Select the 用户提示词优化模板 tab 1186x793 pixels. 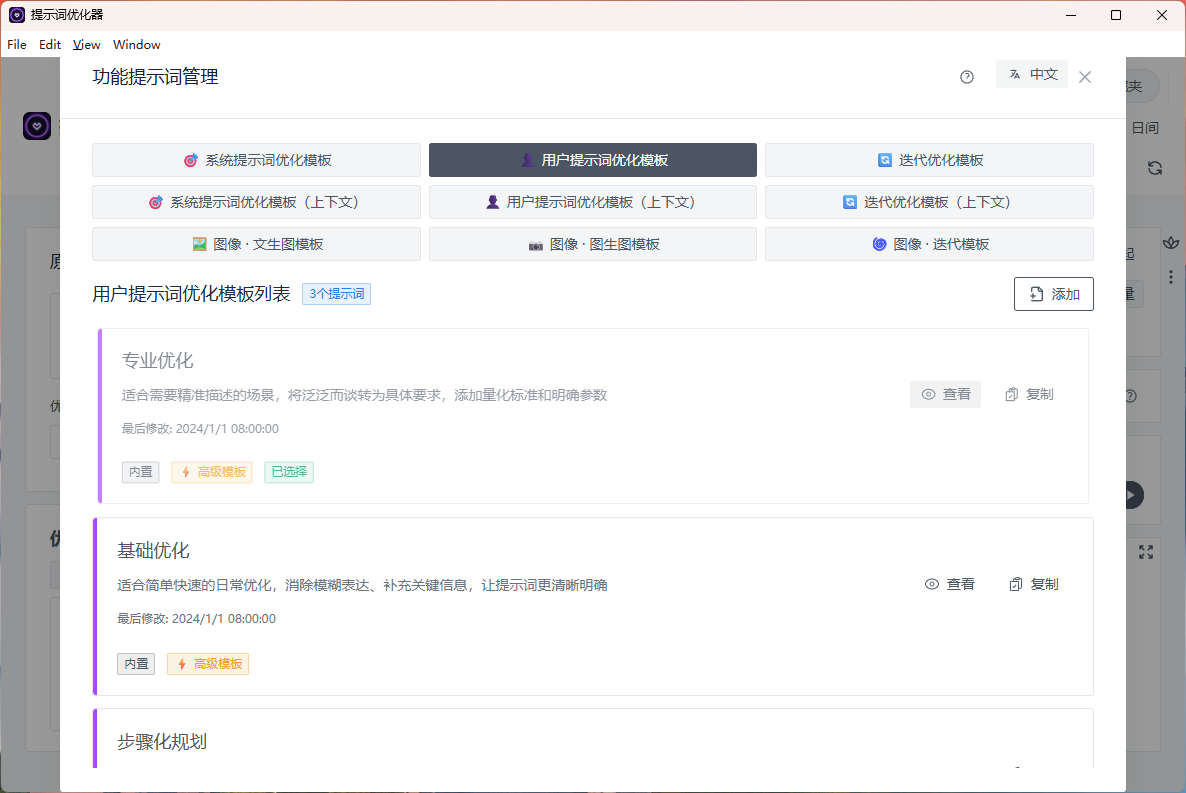593,160
